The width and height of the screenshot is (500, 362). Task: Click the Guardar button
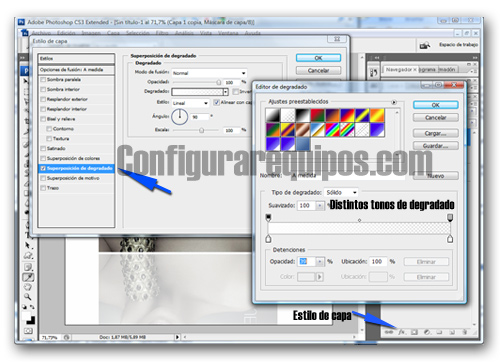pyautogui.click(x=435, y=146)
